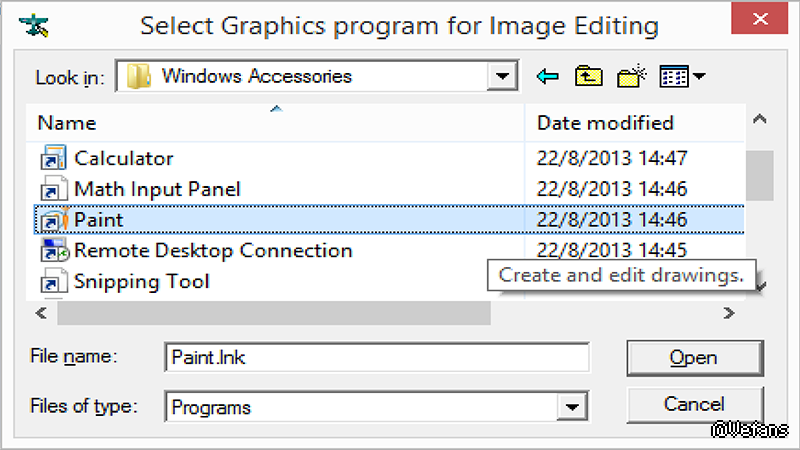The height and width of the screenshot is (450, 800).
Task: Click the vertical scrollbar thumb
Action: 760,175
